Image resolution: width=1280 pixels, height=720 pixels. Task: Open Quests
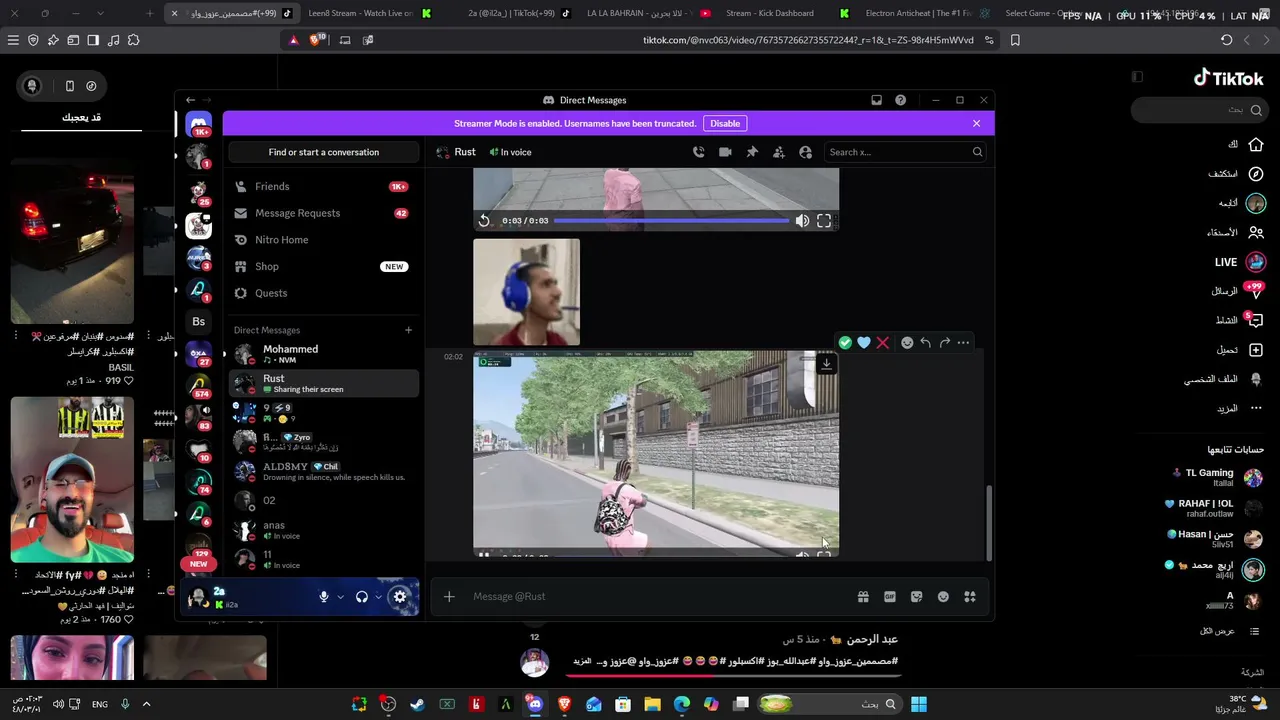coord(324,293)
